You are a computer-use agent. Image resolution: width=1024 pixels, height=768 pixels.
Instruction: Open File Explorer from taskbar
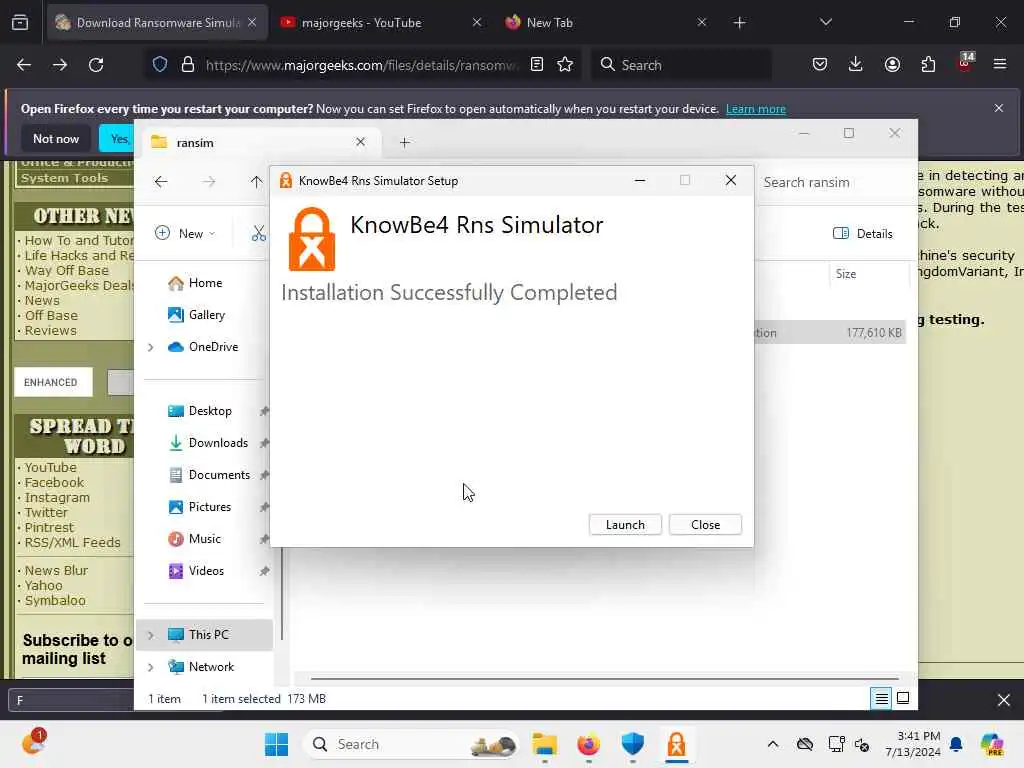(545, 744)
